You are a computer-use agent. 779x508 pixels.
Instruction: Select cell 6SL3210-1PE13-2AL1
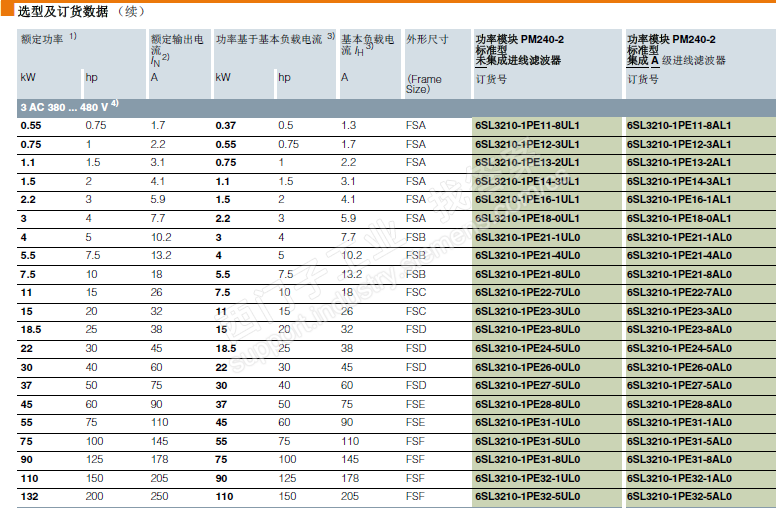pyautogui.click(x=679, y=163)
